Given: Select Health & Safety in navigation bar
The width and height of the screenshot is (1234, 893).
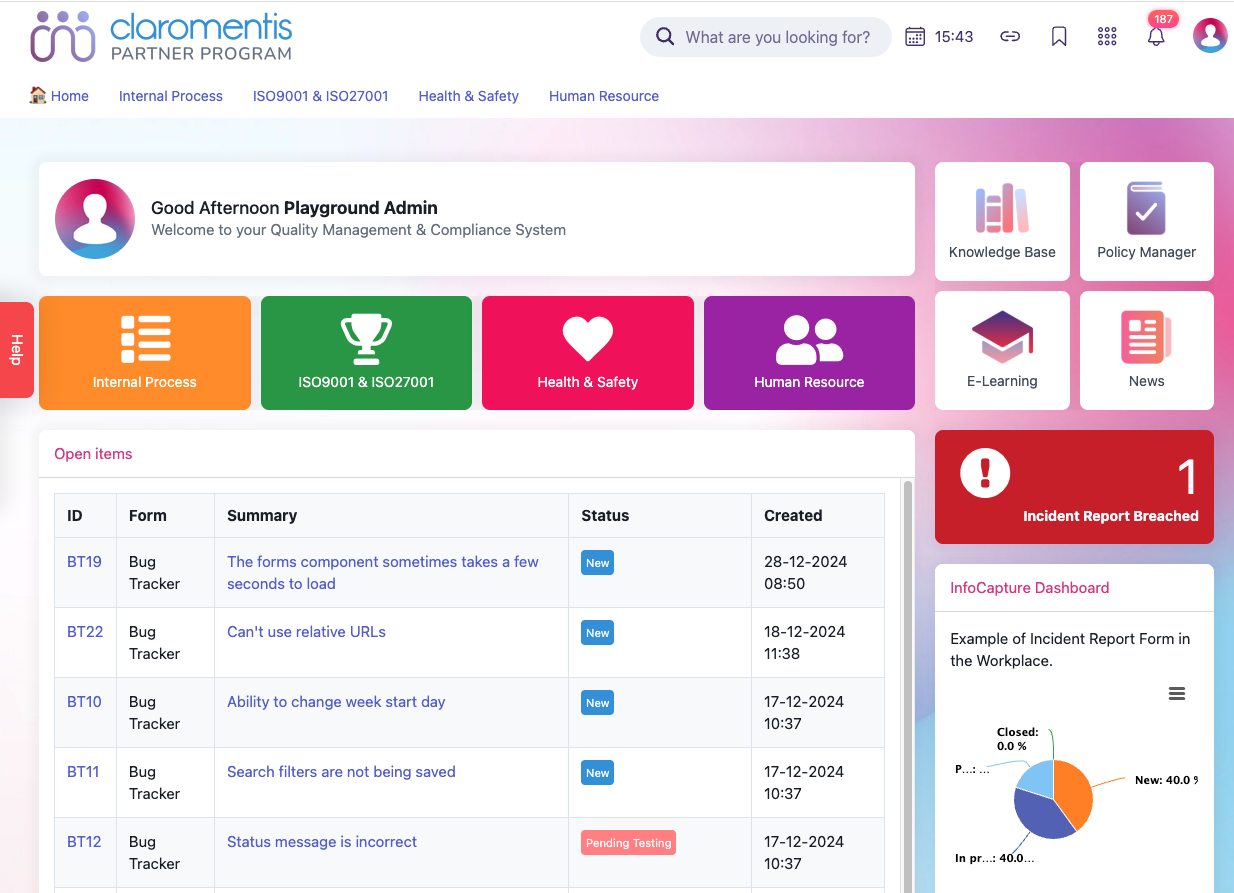Looking at the screenshot, I should (x=468, y=96).
